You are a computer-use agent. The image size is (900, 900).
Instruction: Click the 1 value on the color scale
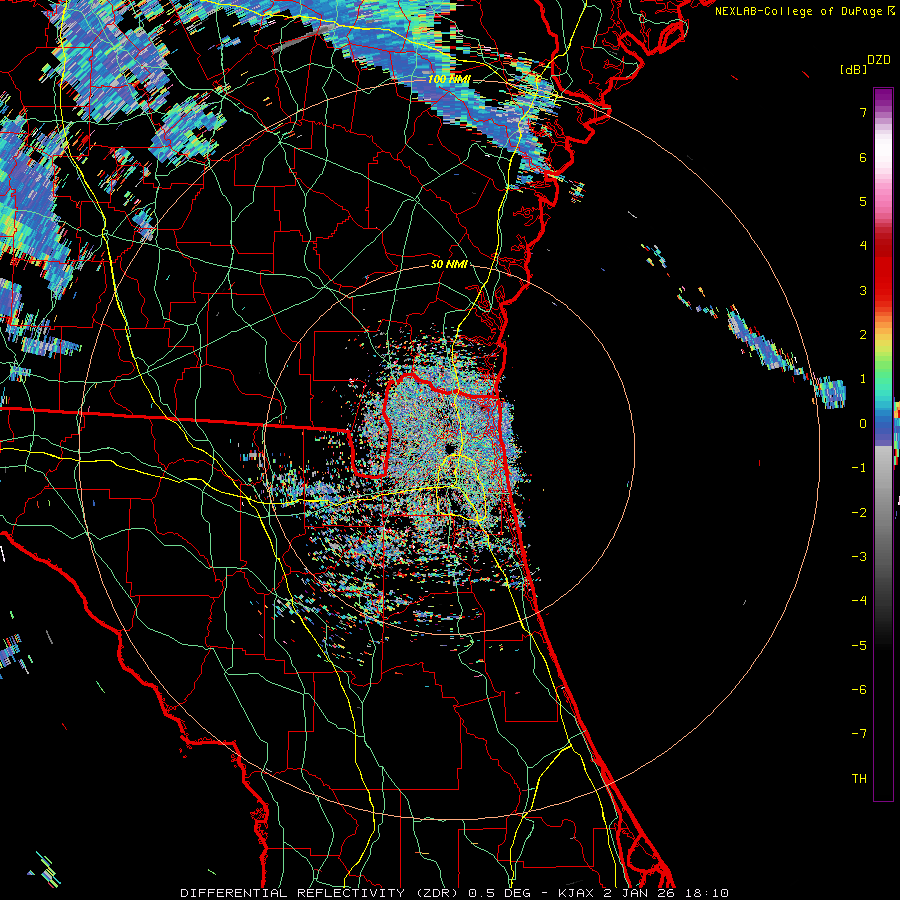tap(863, 379)
